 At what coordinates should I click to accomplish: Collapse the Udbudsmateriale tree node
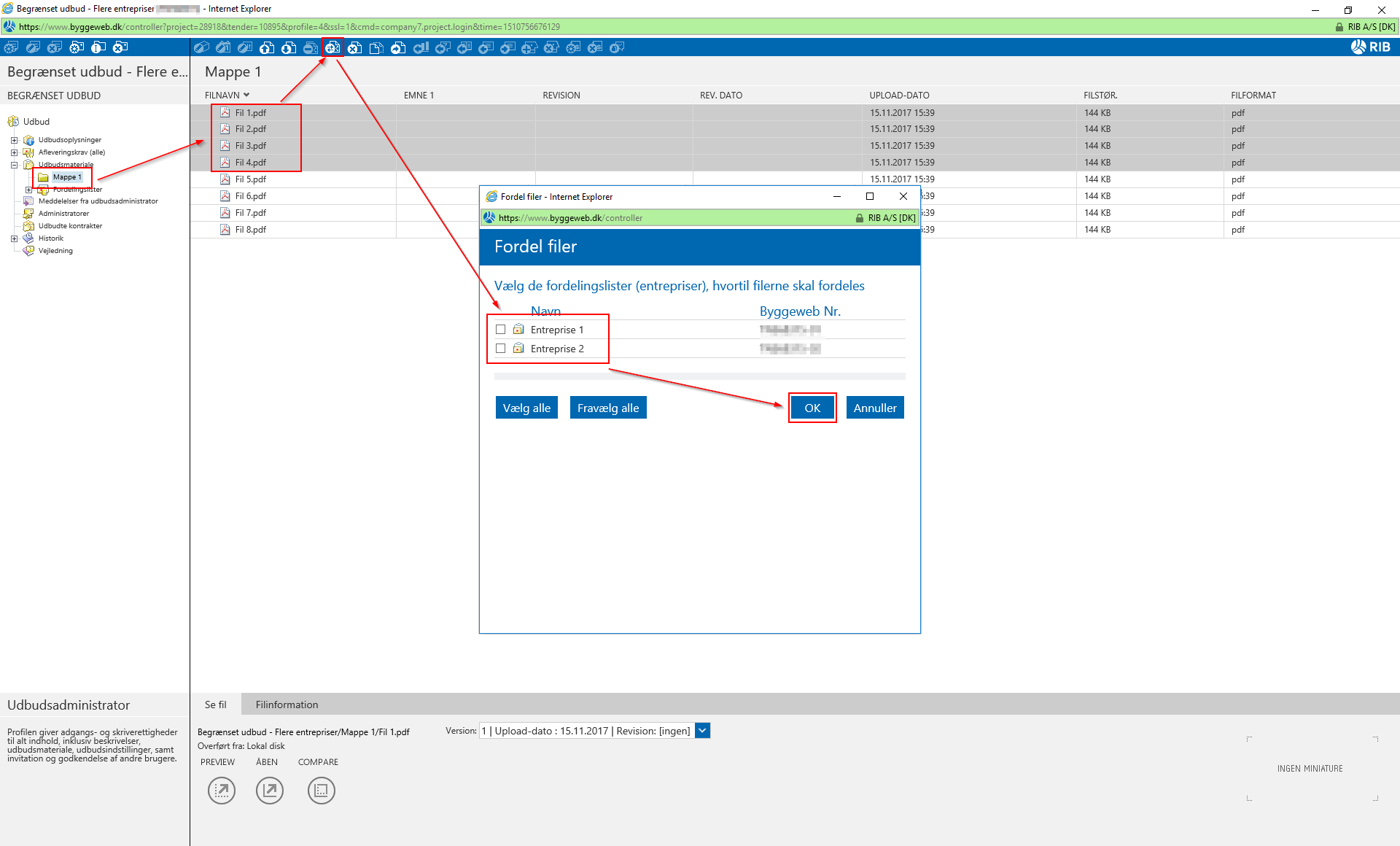pyautogui.click(x=14, y=165)
